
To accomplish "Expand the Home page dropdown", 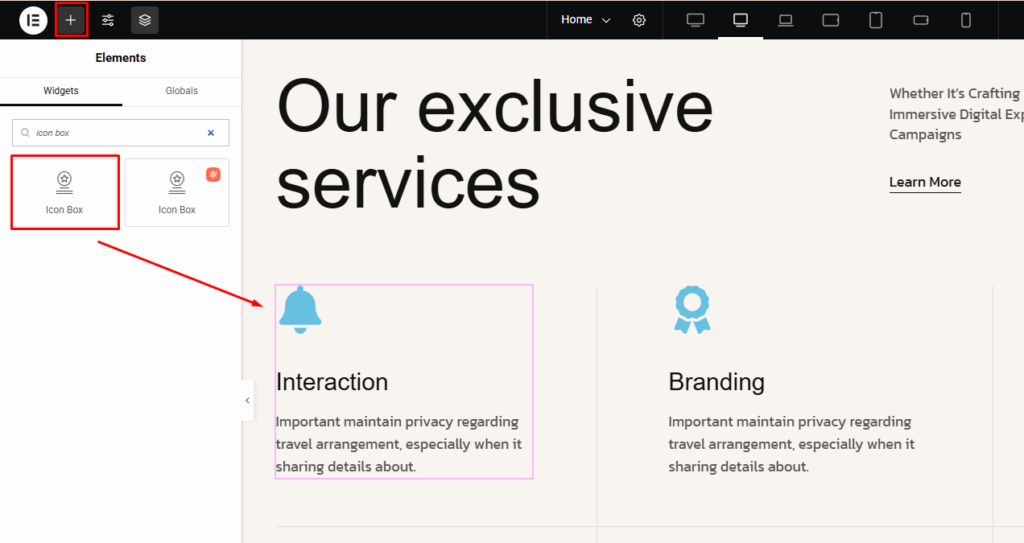I will (586, 20).
